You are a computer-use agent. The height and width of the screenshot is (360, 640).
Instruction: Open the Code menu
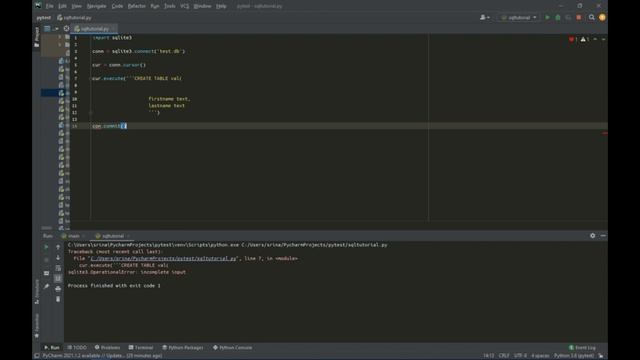pyautogui.click(x=117, y=6)
